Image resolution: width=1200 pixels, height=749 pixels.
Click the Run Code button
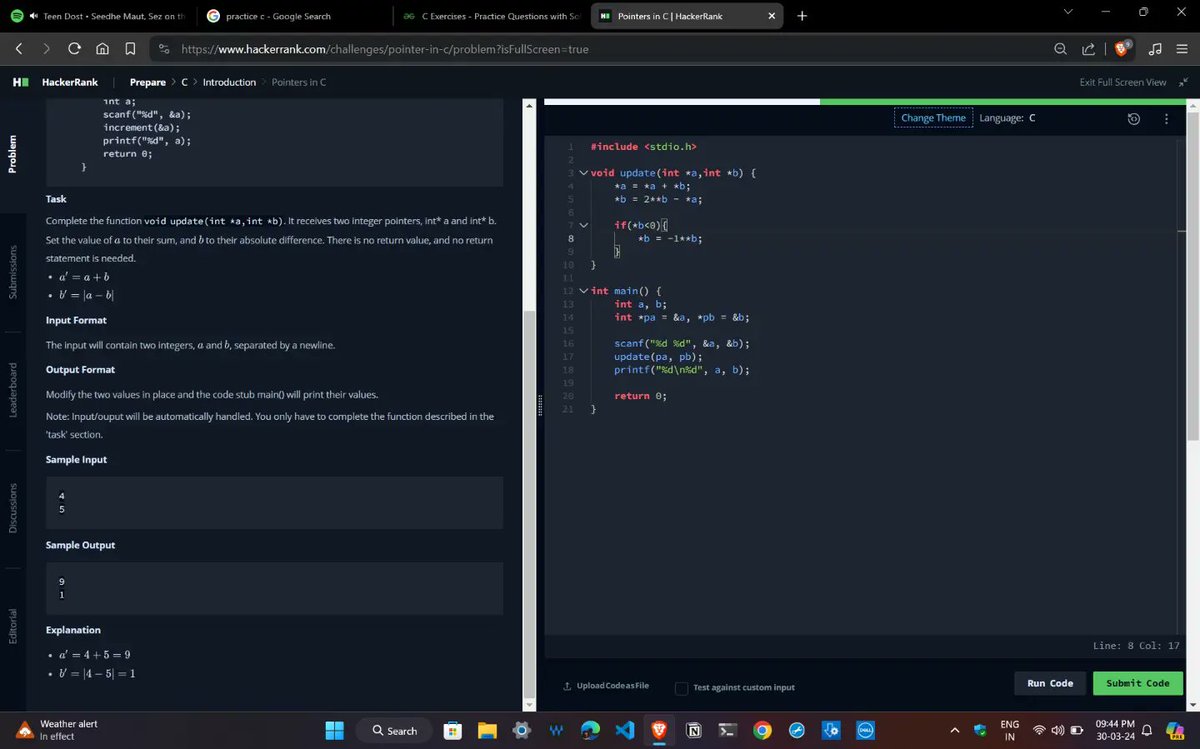coord(1050,683)
